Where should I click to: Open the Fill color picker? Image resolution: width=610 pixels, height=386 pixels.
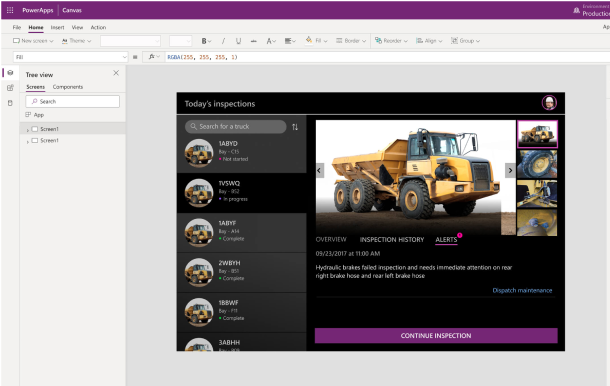click(x=316, y=40)
